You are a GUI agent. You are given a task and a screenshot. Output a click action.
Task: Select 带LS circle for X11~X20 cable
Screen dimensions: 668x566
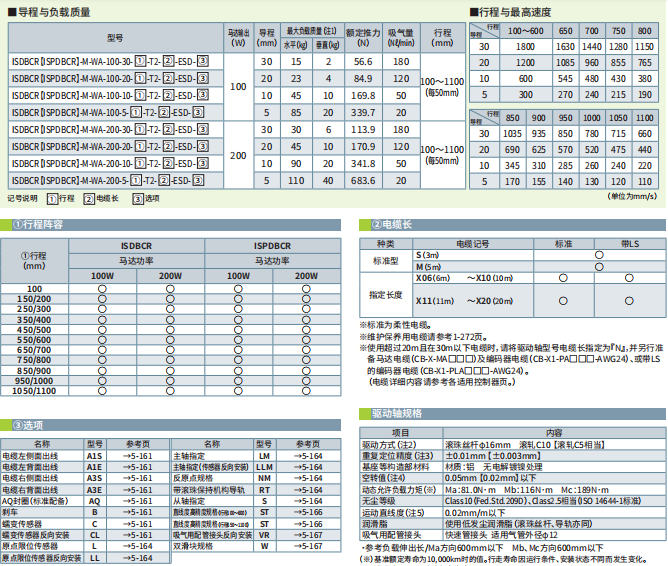(x=628, y=300)
